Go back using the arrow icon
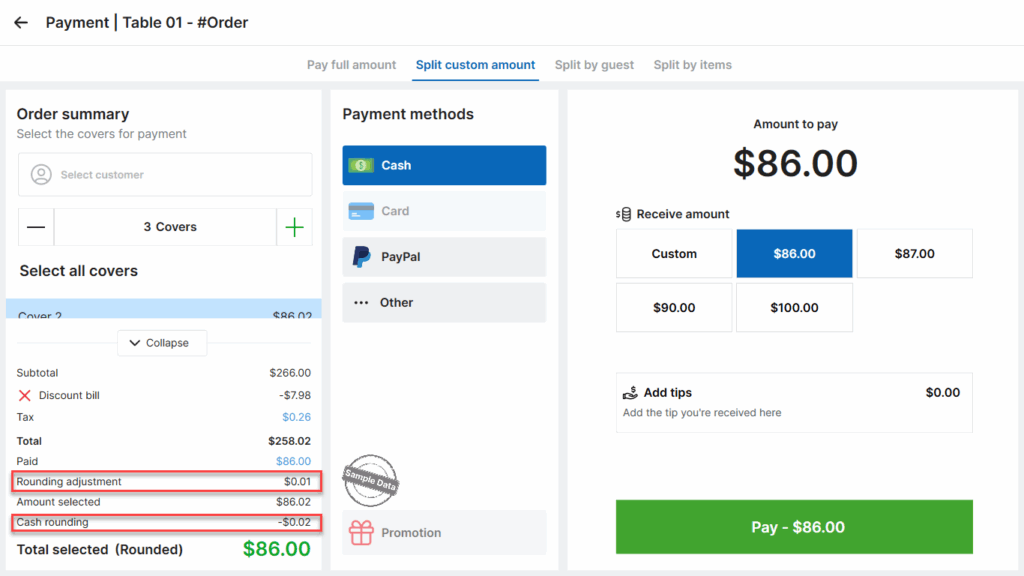Screen dimensions: 1024x576 [x=21, y=23]
